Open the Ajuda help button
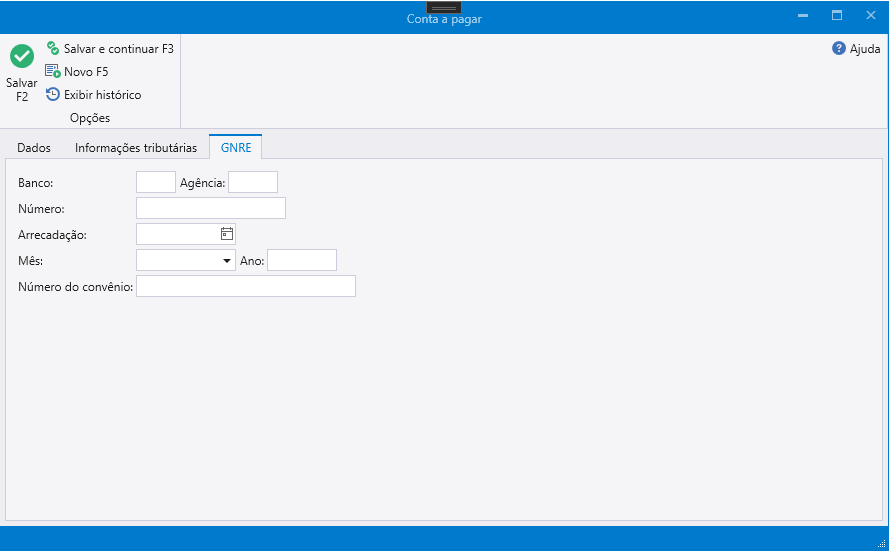This screenshot has width=892, height=553. (856, 48)
